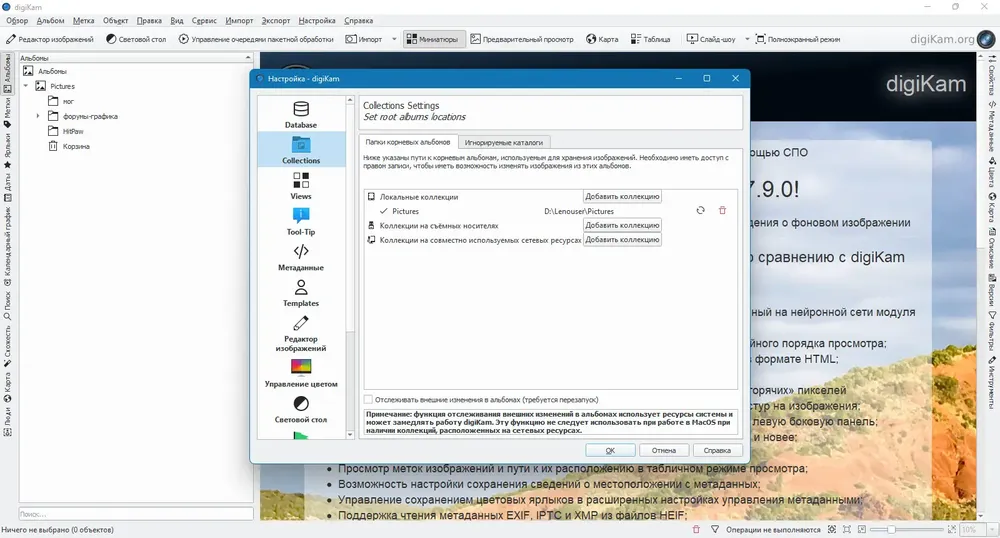Adjust the thumbnail zoom slider in status bar
Viewport: 1000px width, 538px height.
coord(890,529)
